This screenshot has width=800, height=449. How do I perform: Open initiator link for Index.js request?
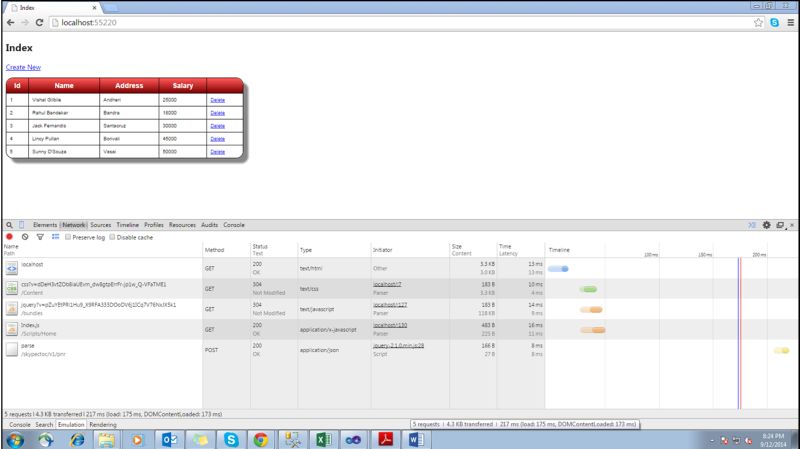390,325
